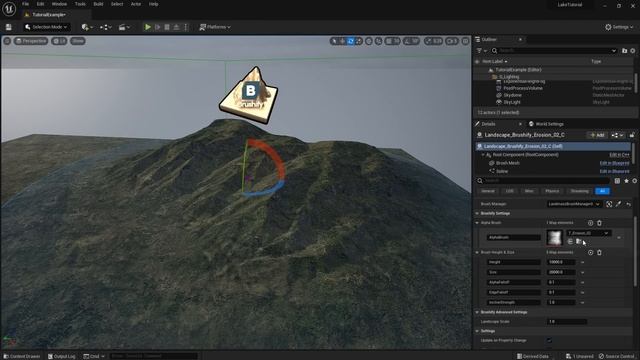The height and width of the screenshot is (360, 640).
Task: Open the Help menu
Action: pos(153,4)
